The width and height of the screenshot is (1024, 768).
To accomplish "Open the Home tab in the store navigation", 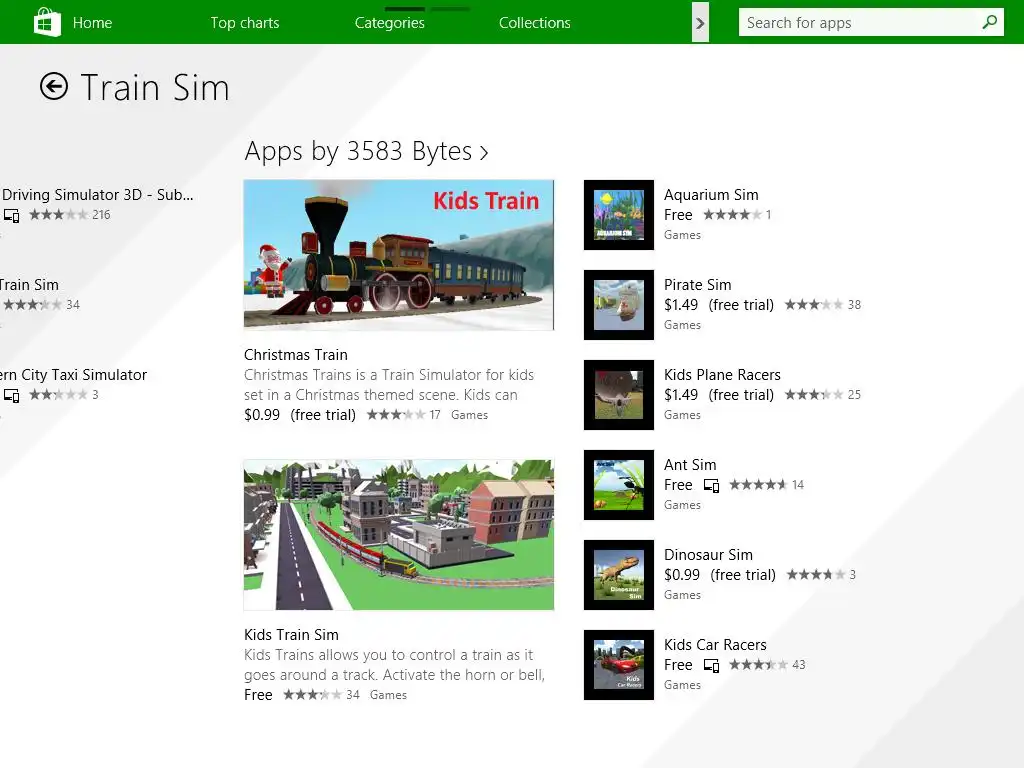I will coord(92,23).
